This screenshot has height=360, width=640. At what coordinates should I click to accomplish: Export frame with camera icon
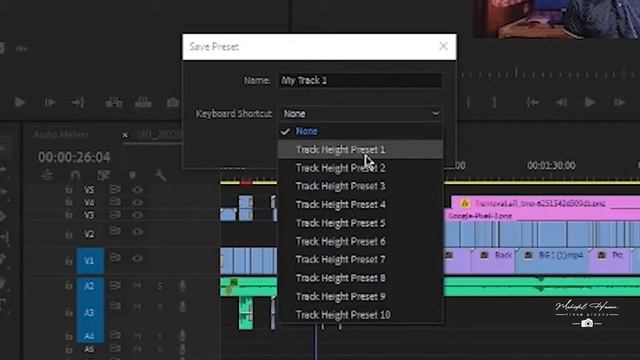[173, 102]
